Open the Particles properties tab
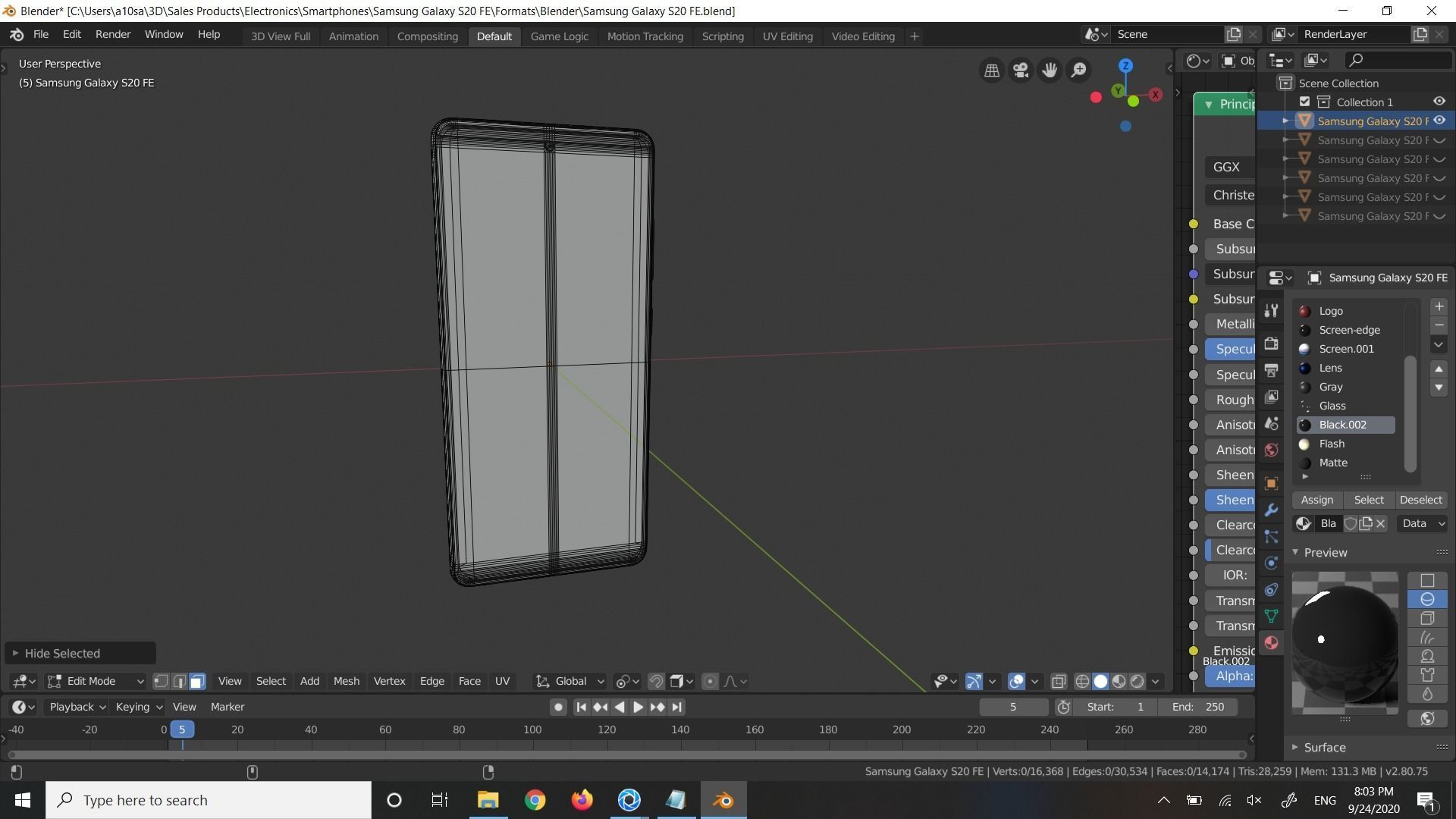 tap(1272, 536)
